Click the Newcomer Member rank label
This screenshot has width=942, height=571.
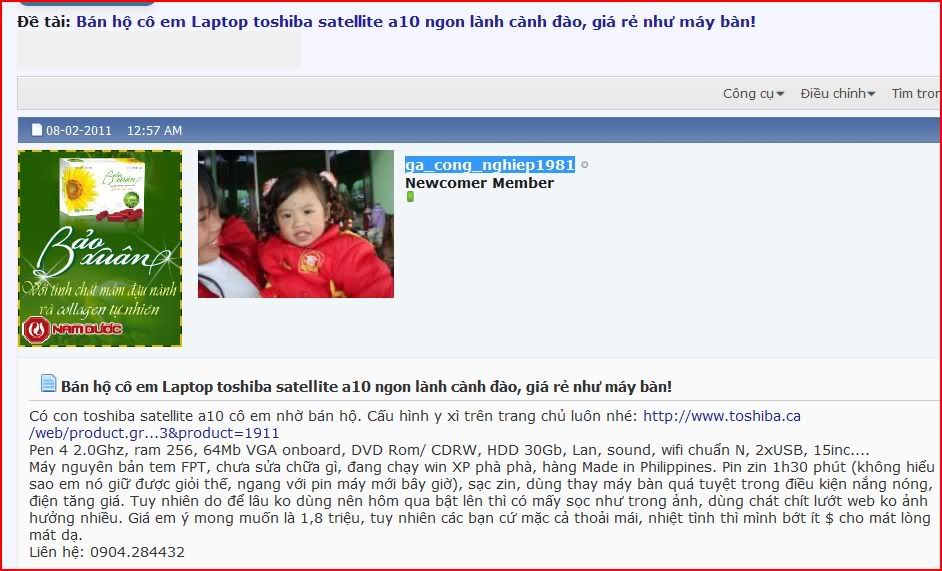pos(479,183)
